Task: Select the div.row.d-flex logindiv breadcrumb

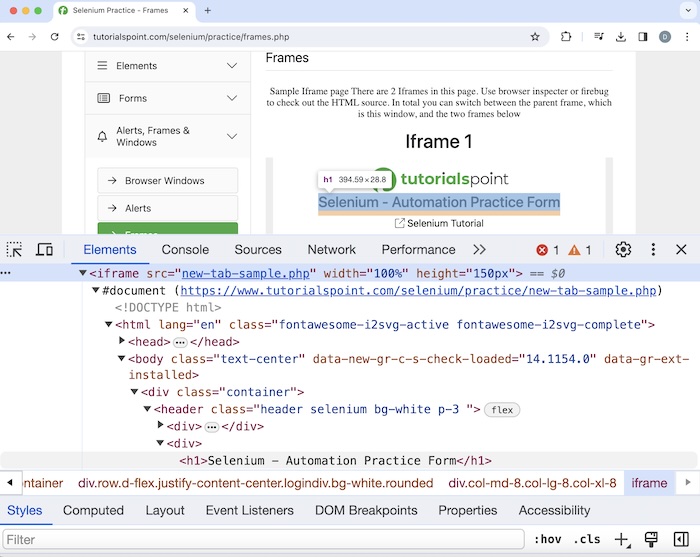Action: (x=255, y=483)
